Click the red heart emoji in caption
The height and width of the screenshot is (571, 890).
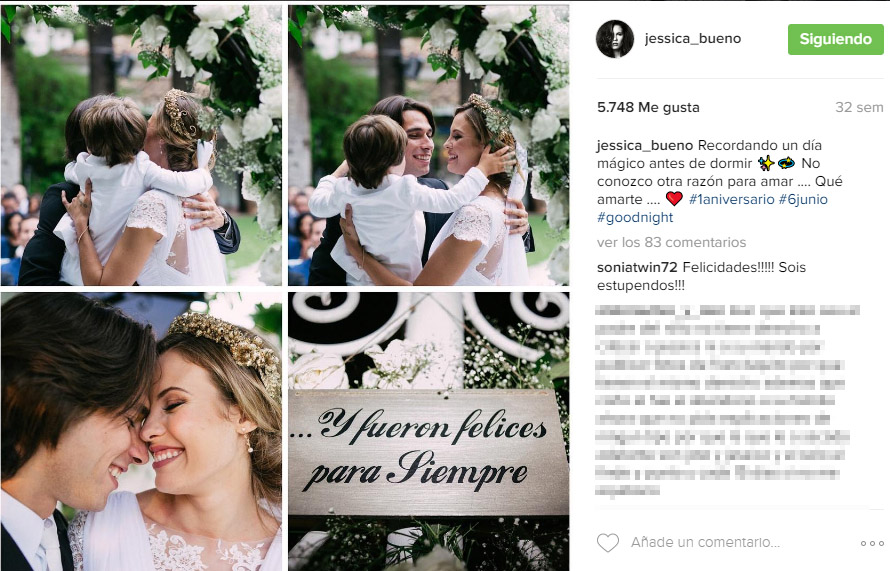pyautogui.click(x=674, y=199)
